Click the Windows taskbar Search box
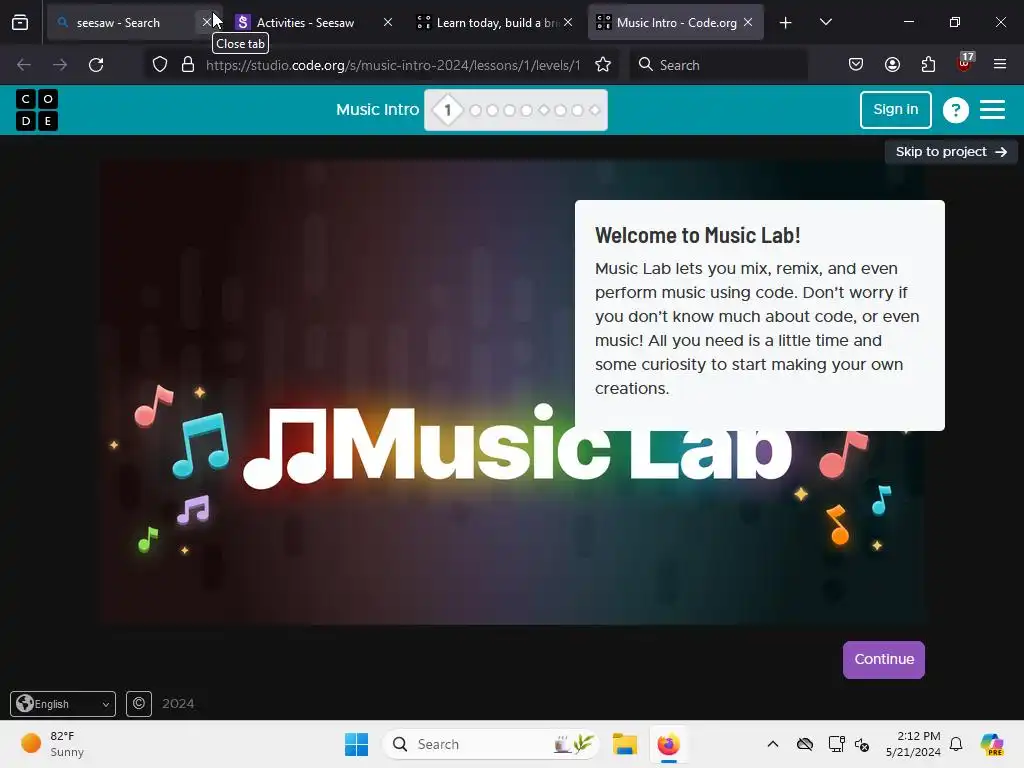The width and height of the screenshot is (1024, 768). 490,744
